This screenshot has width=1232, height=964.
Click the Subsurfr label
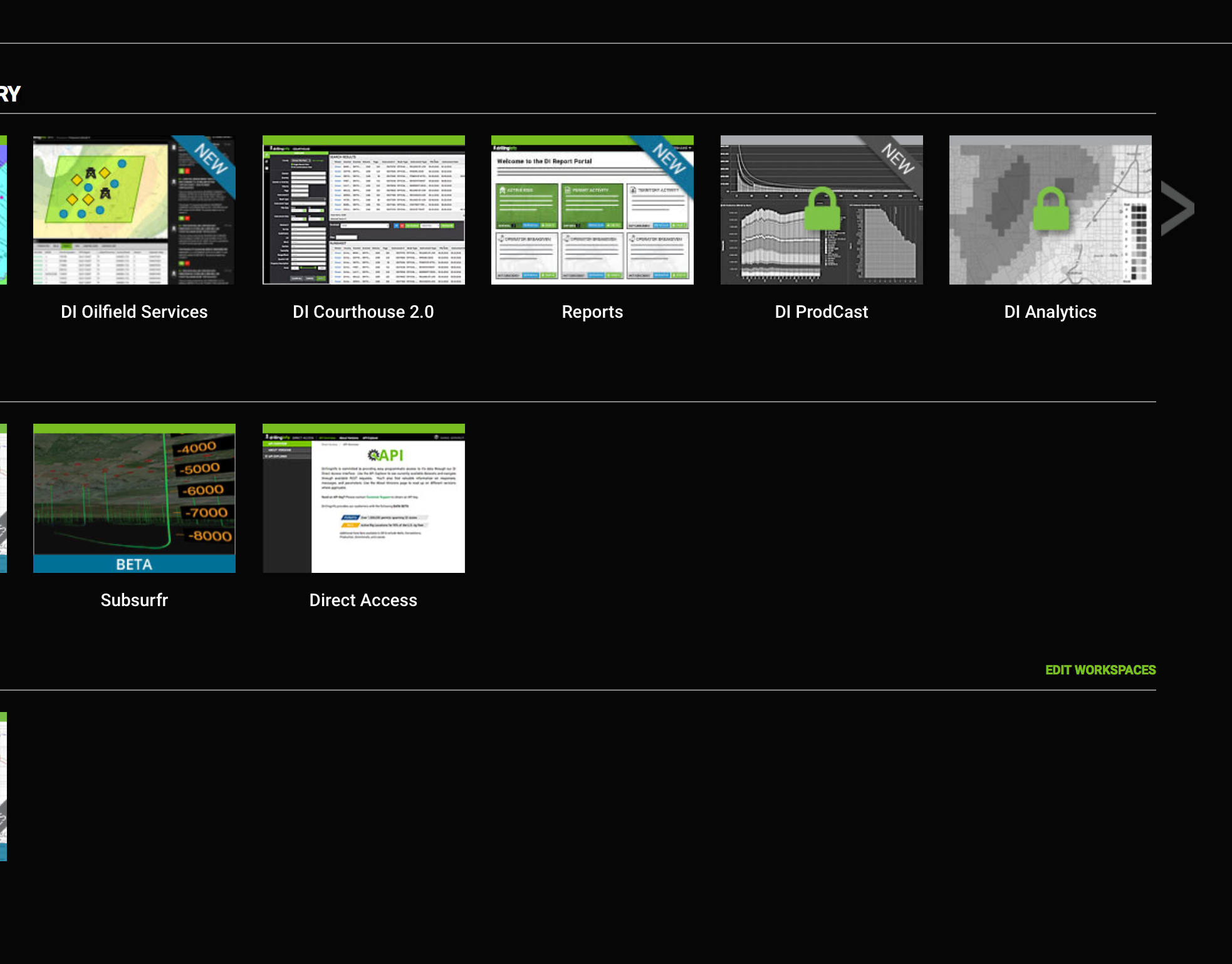pyautogui.click(x=134, y=600)
